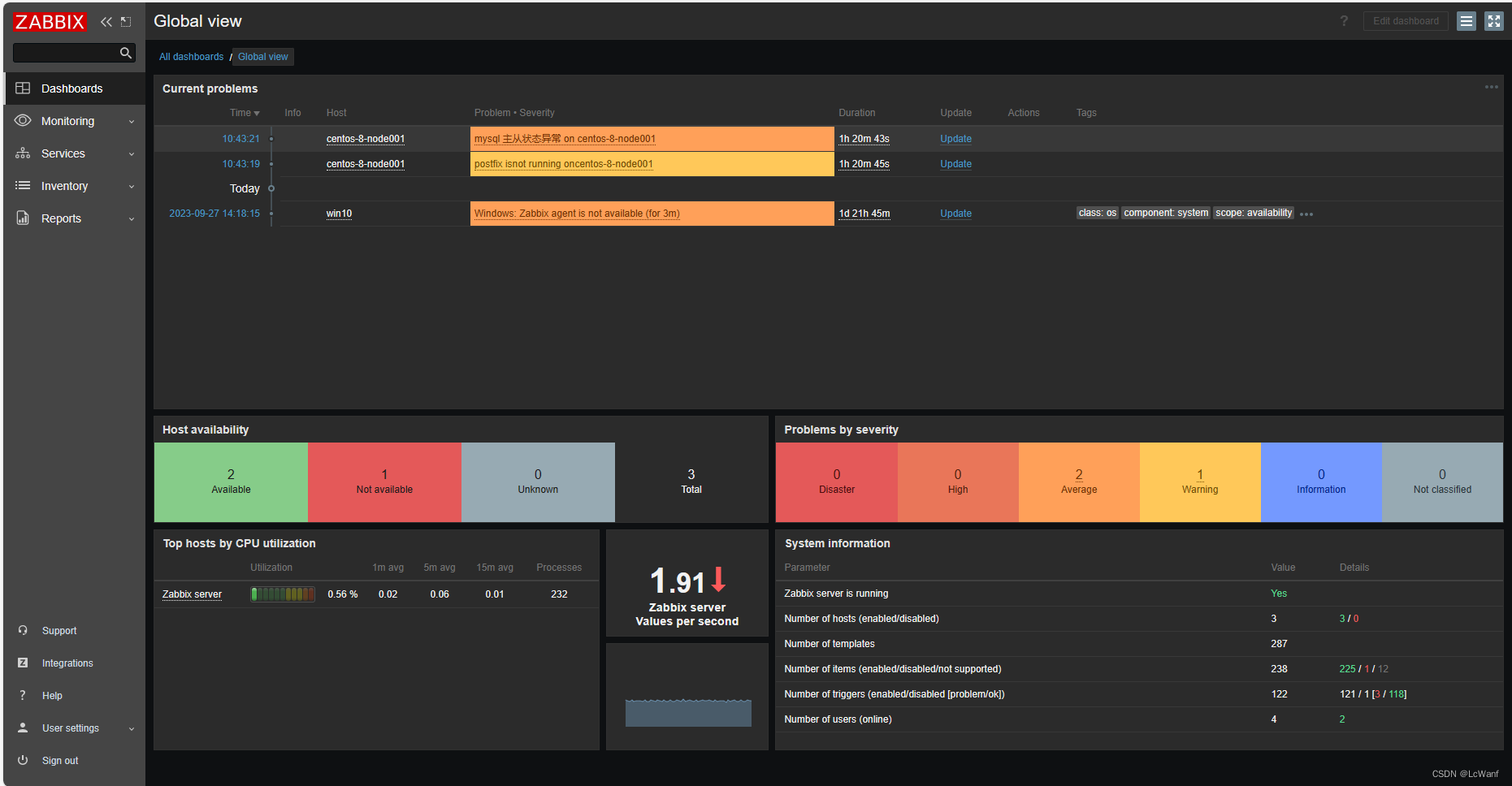Open Windows Zabbix agent not available problem
This screenshot has height=786, width=1512.
(577, 214)
